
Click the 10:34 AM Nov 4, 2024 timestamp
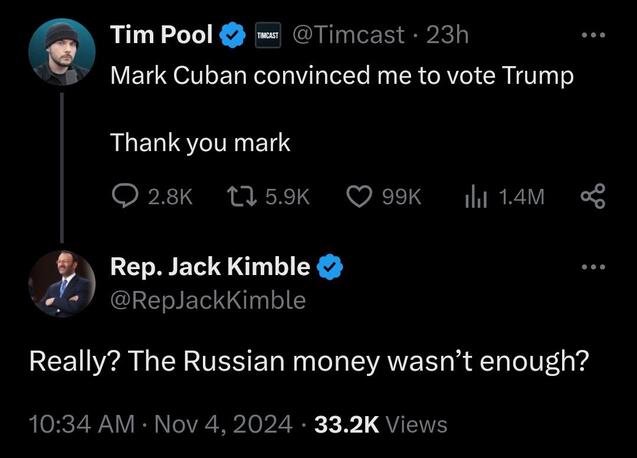click(x=161, y=424)
